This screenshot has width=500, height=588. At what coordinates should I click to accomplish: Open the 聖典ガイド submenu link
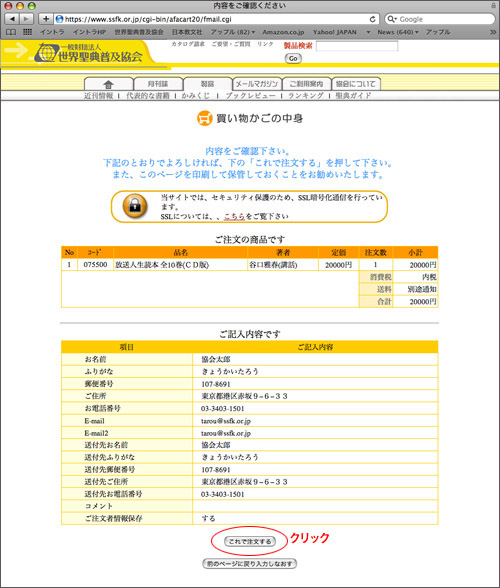click(x=353, y=96)
